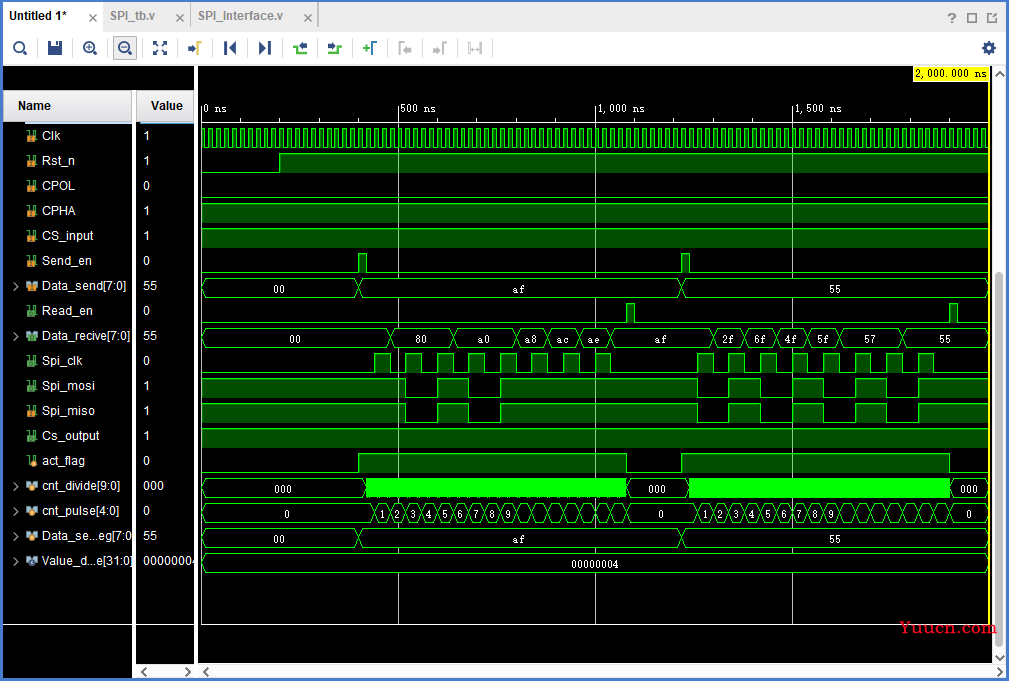Viewport: 1009px width, 682px height.
Task: Click the yellow 2,000.000 ns cursor label
Action: tap(949, 74)
